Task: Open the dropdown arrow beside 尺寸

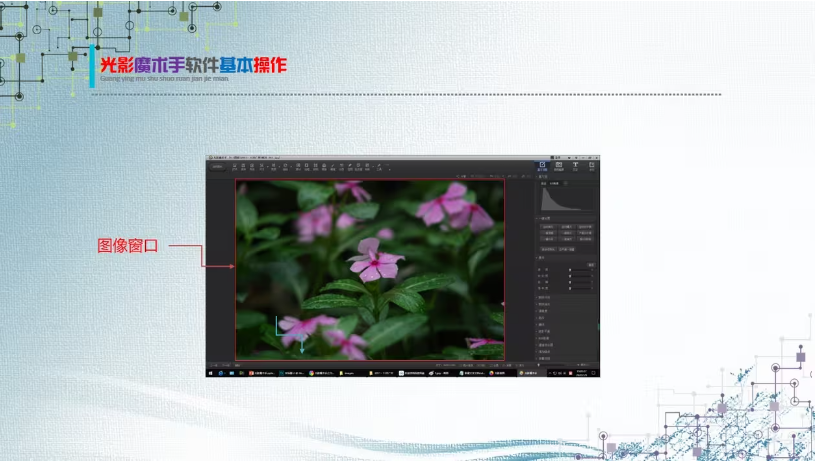Action: coord(268,167)
